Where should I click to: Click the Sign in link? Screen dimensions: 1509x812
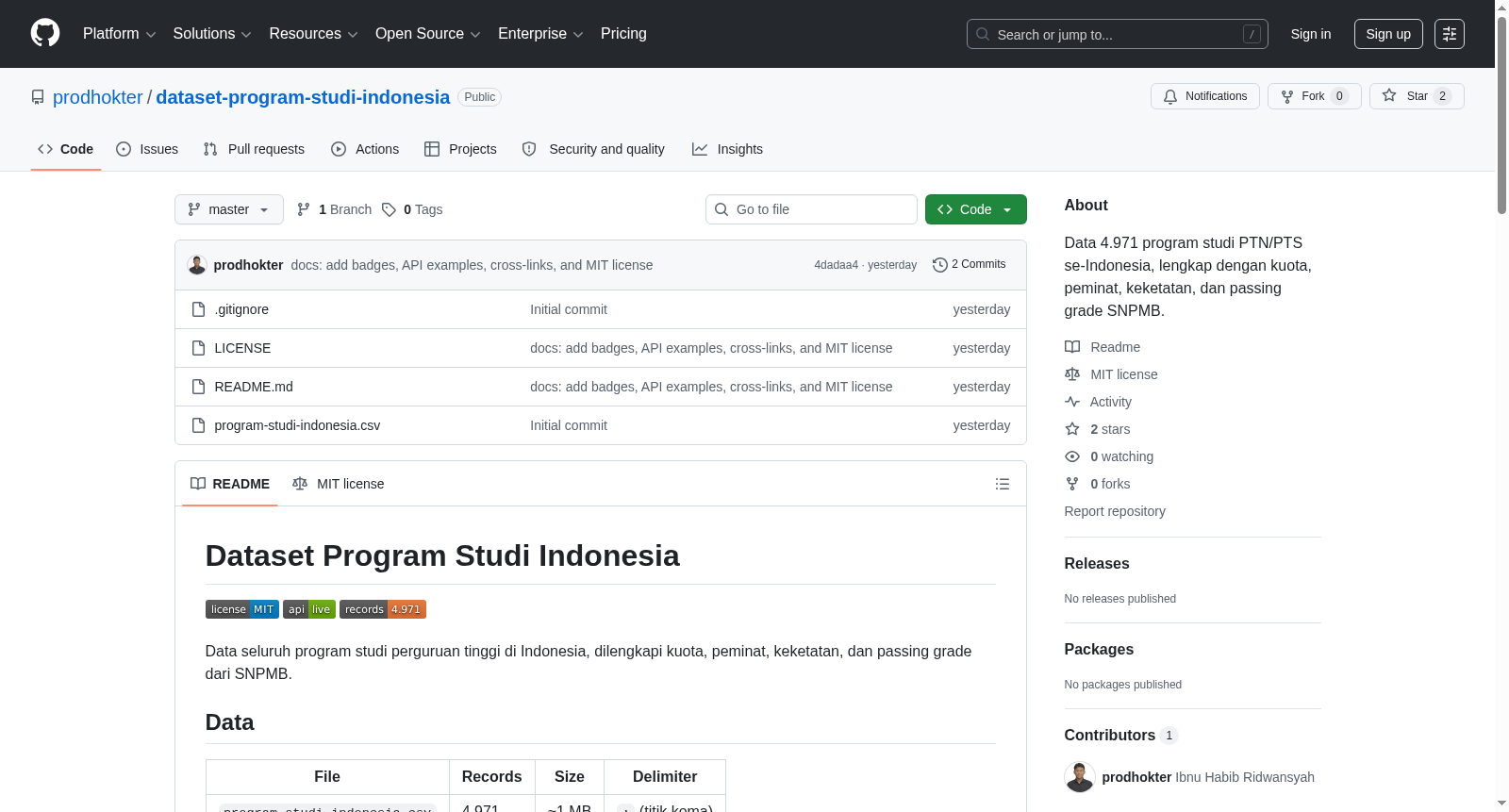click(x=1311, y=34)
